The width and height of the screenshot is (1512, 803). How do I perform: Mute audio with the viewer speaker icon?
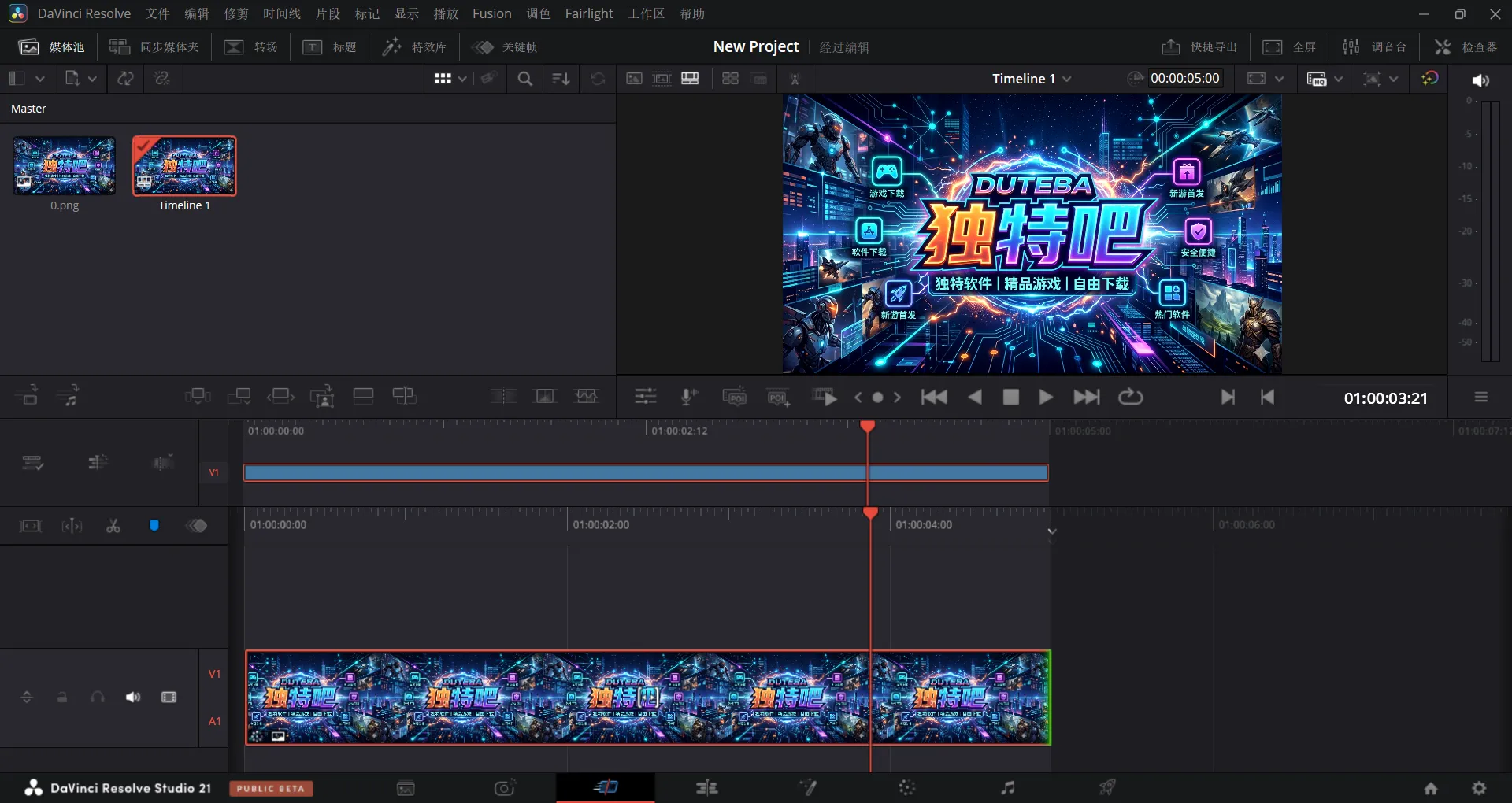(x=1480, y=80)
